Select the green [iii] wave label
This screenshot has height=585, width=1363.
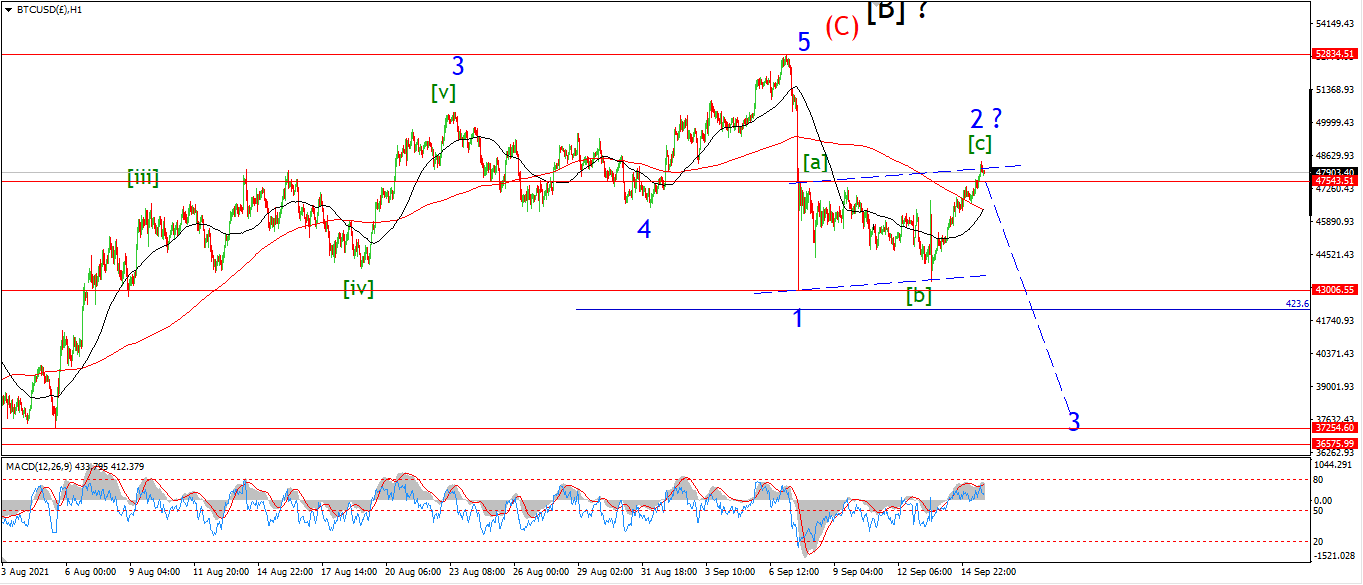tap(143, 178)
